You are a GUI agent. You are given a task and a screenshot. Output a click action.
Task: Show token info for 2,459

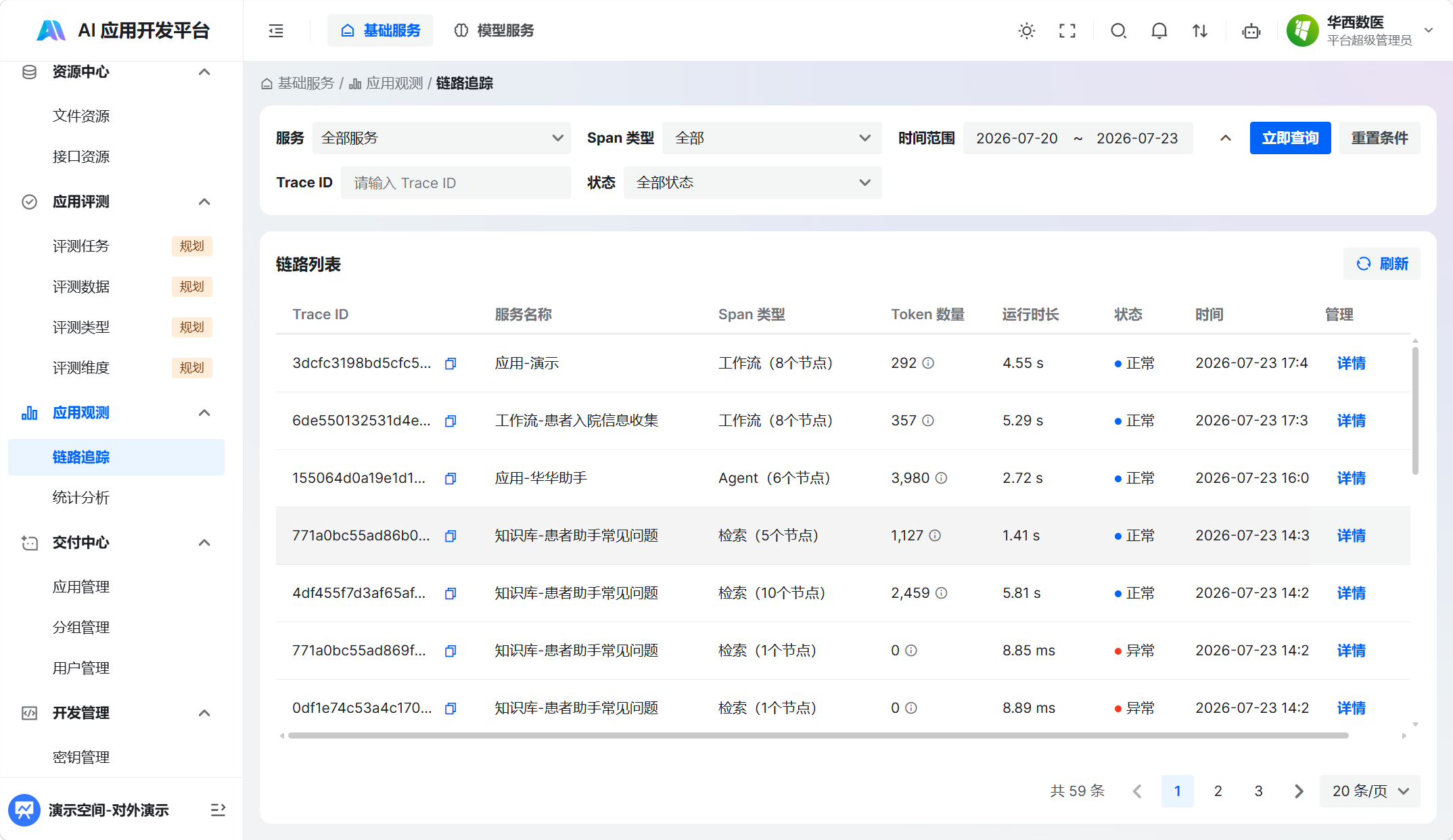pos(942,593)
